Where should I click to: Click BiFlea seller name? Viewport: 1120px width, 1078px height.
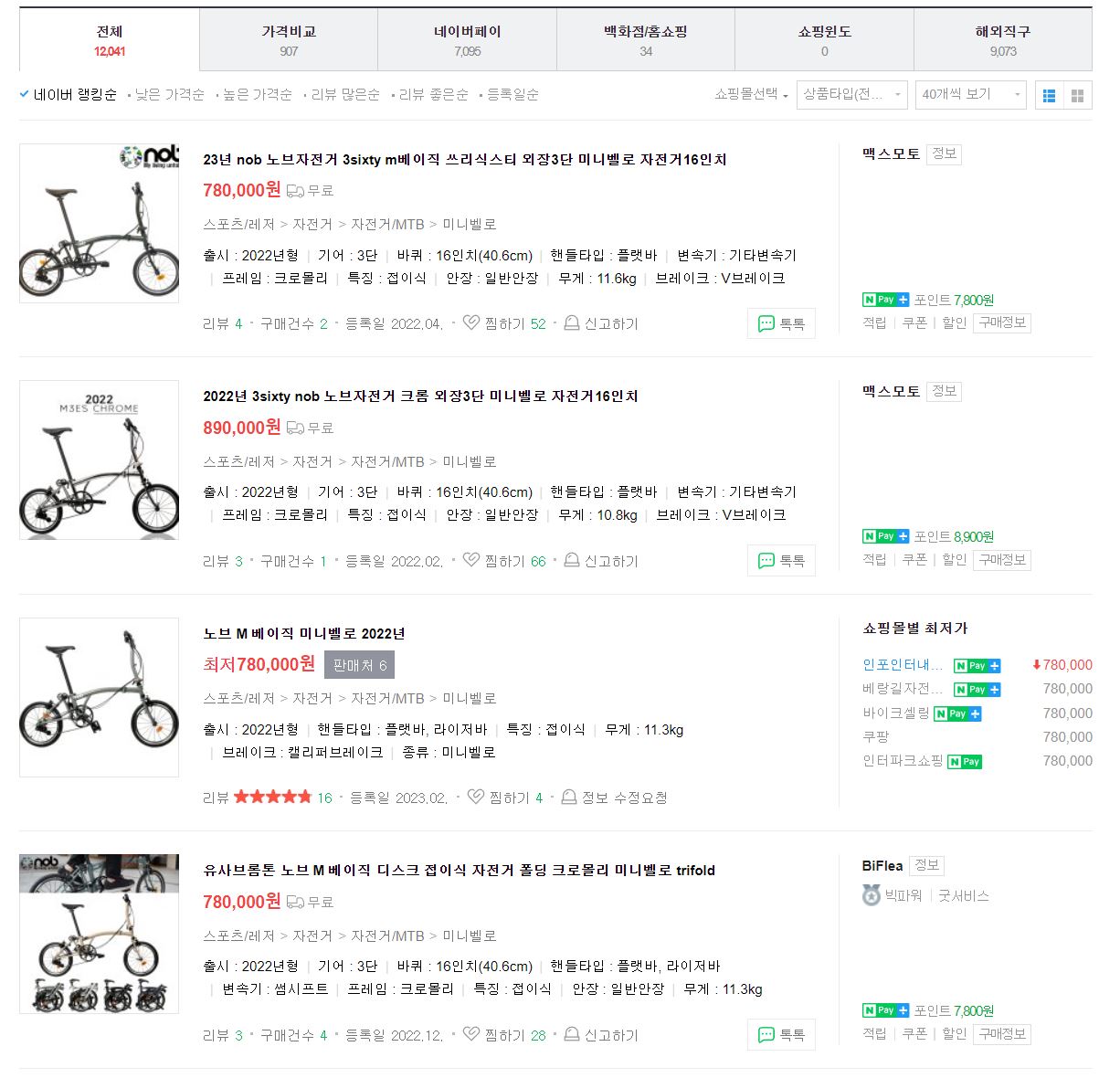click(x=882, y=865)
